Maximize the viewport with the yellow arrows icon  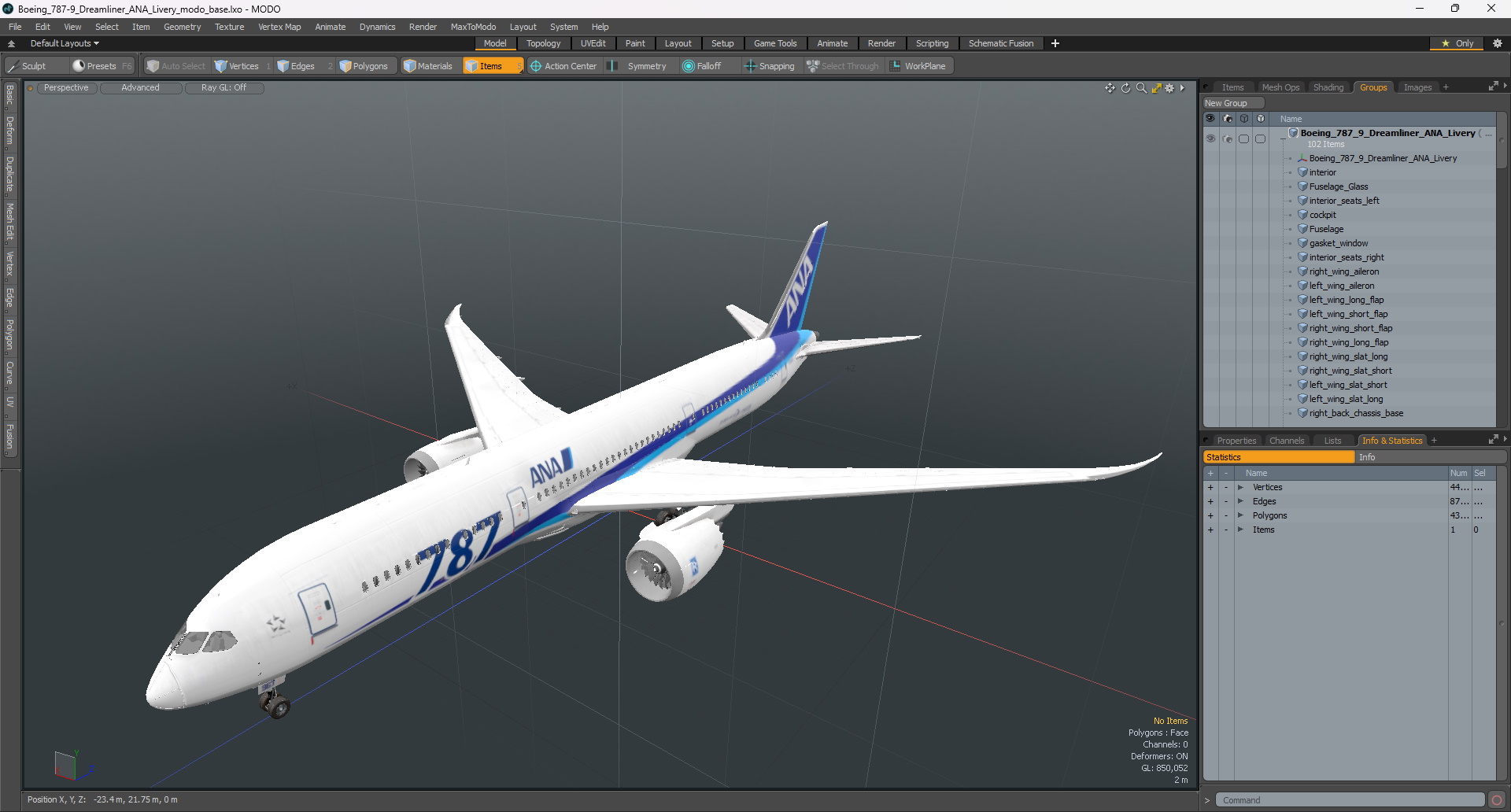click(1156, 88)
